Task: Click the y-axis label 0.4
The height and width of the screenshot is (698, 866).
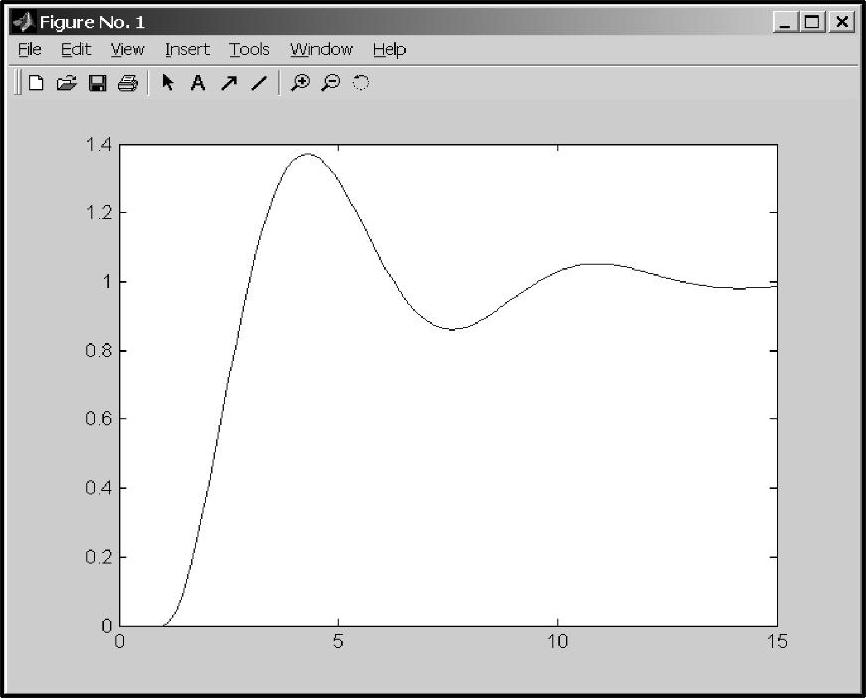Action: tap(98, 488)
